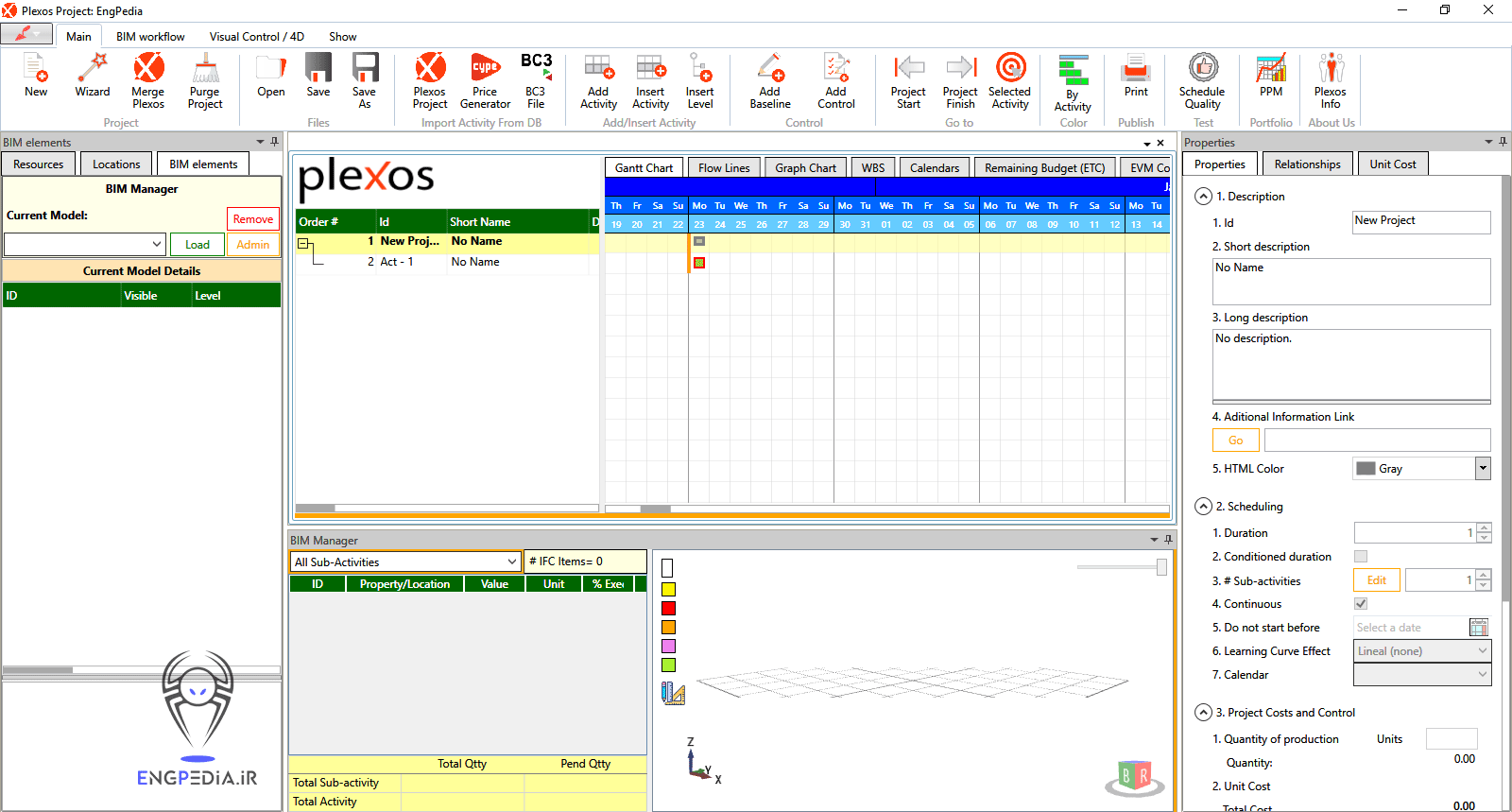
Task: Open the date picker for Do not start before
Action: point(1479,628)
